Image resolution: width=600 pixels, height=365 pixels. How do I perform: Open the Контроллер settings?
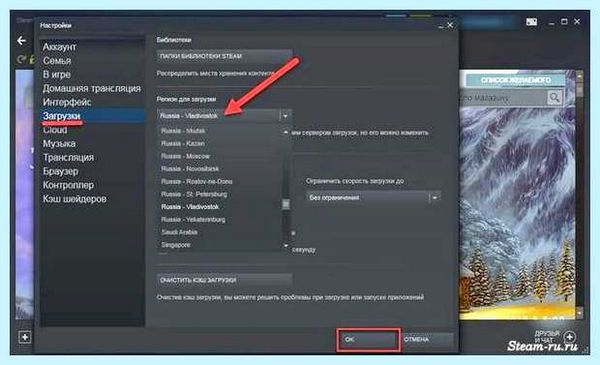point(68,185)
